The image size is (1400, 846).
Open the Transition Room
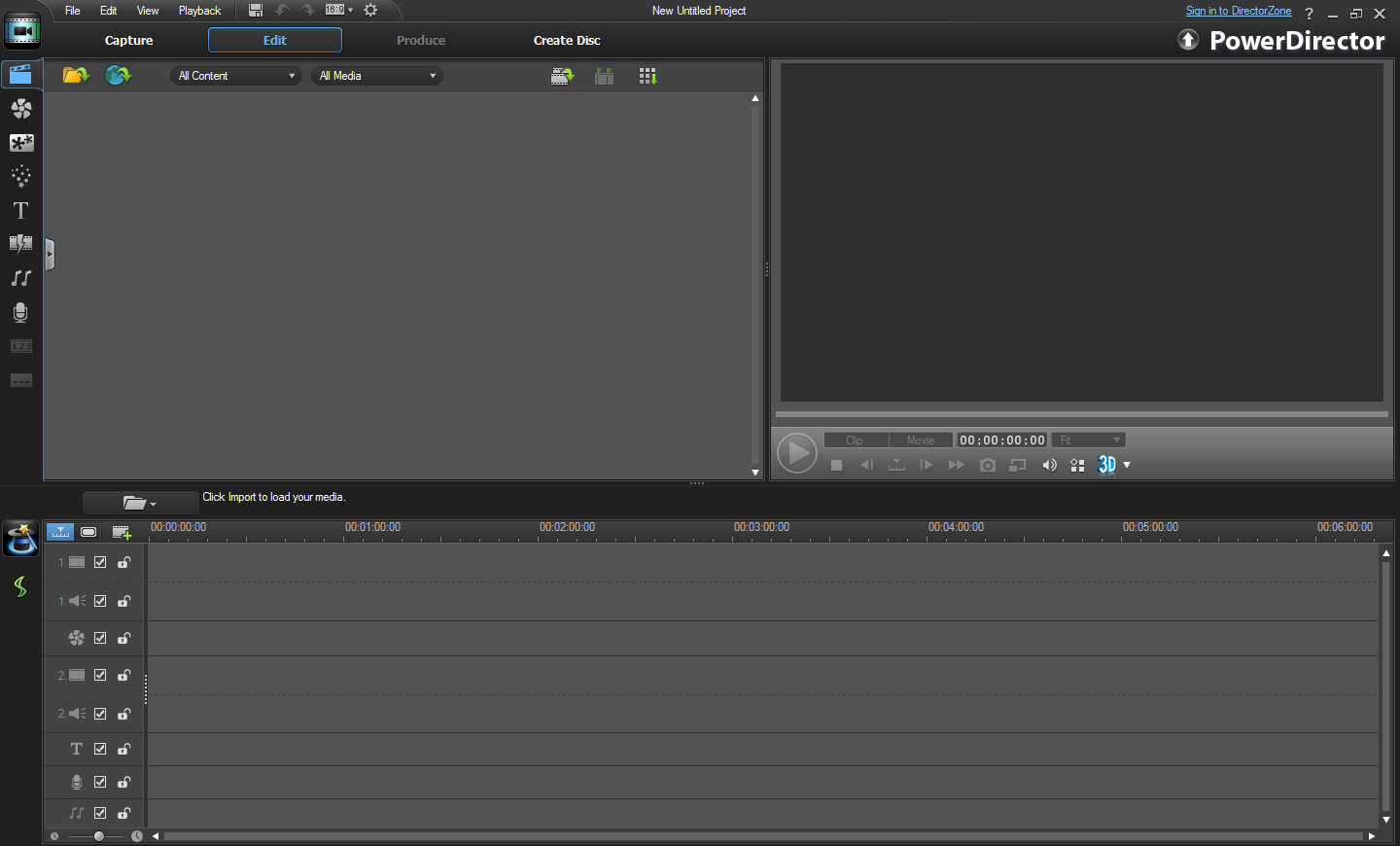20,244
